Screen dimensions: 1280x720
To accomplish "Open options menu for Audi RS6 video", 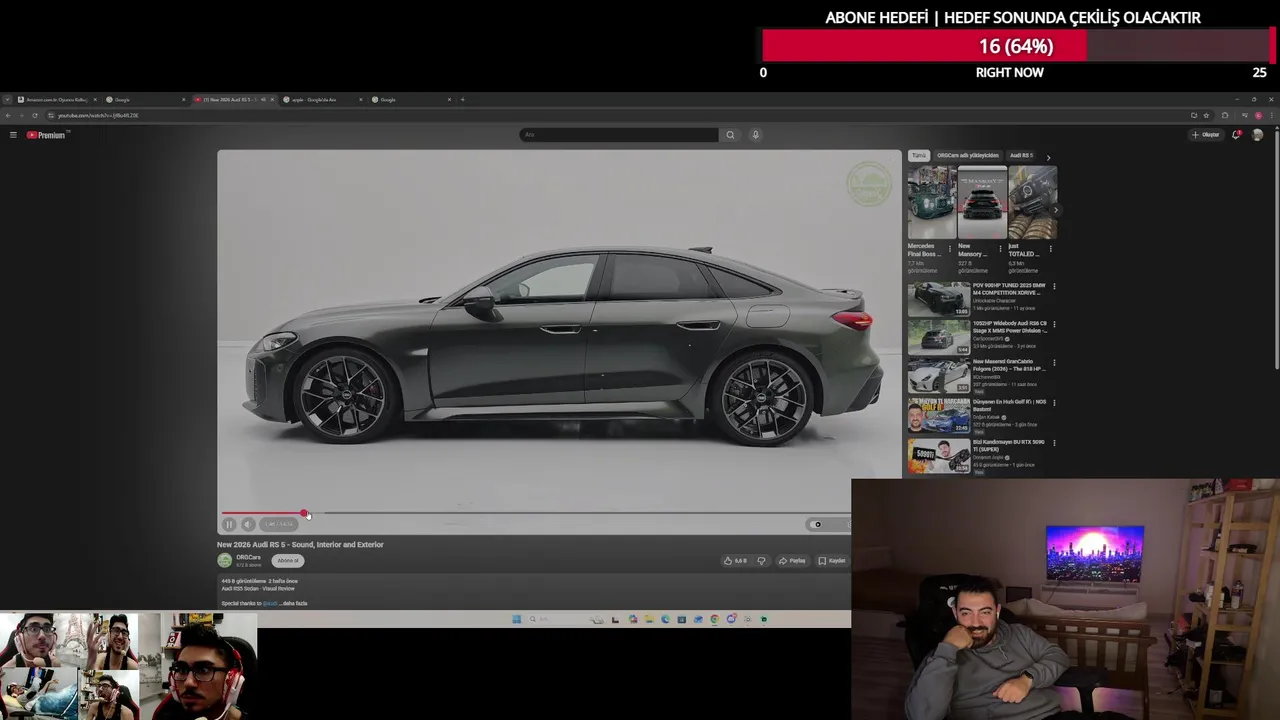I will pyautogui.click(x=1054, y=325).
